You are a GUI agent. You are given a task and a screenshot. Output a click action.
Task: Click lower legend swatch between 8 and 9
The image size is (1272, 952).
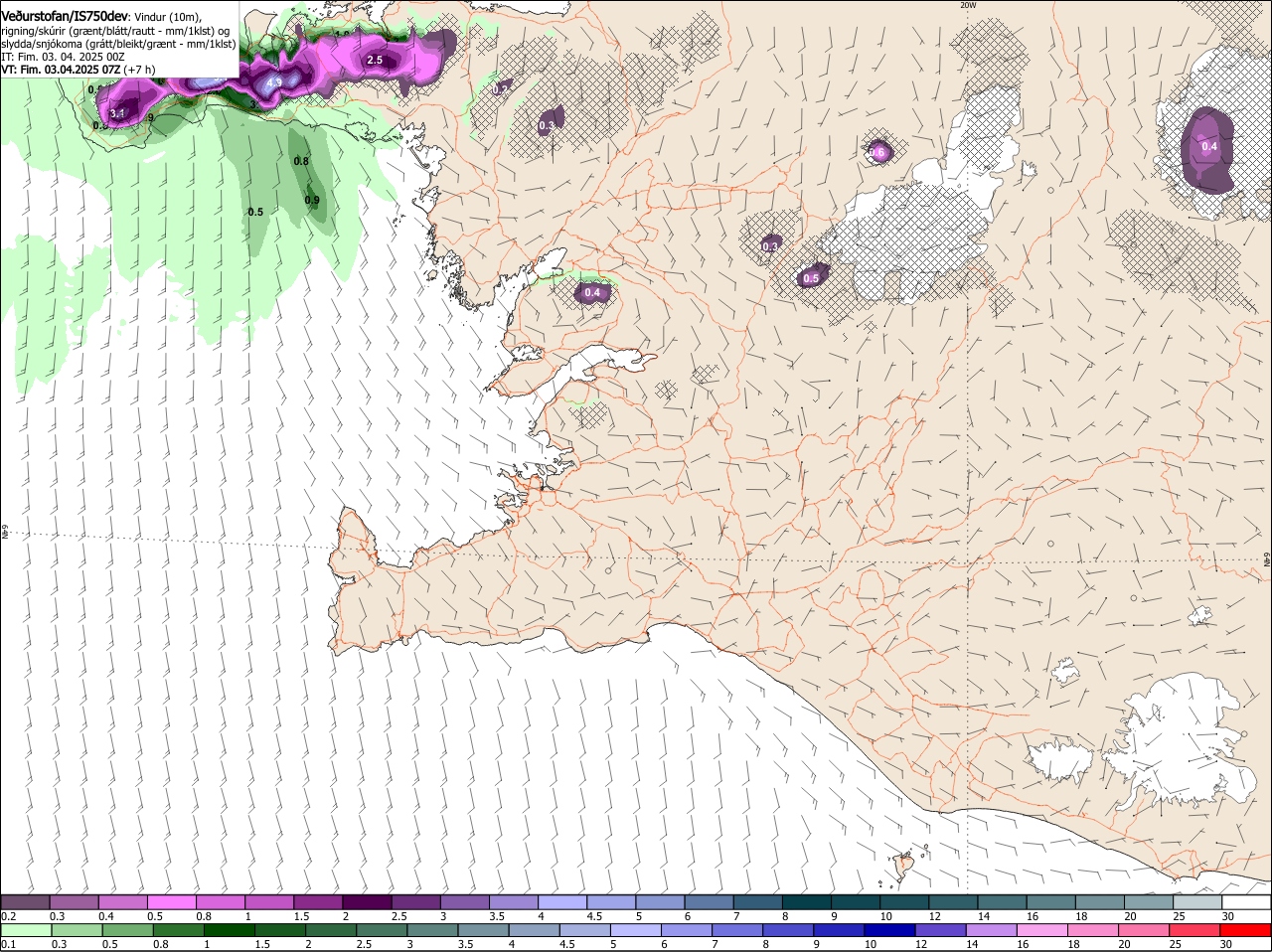point(789,930)
